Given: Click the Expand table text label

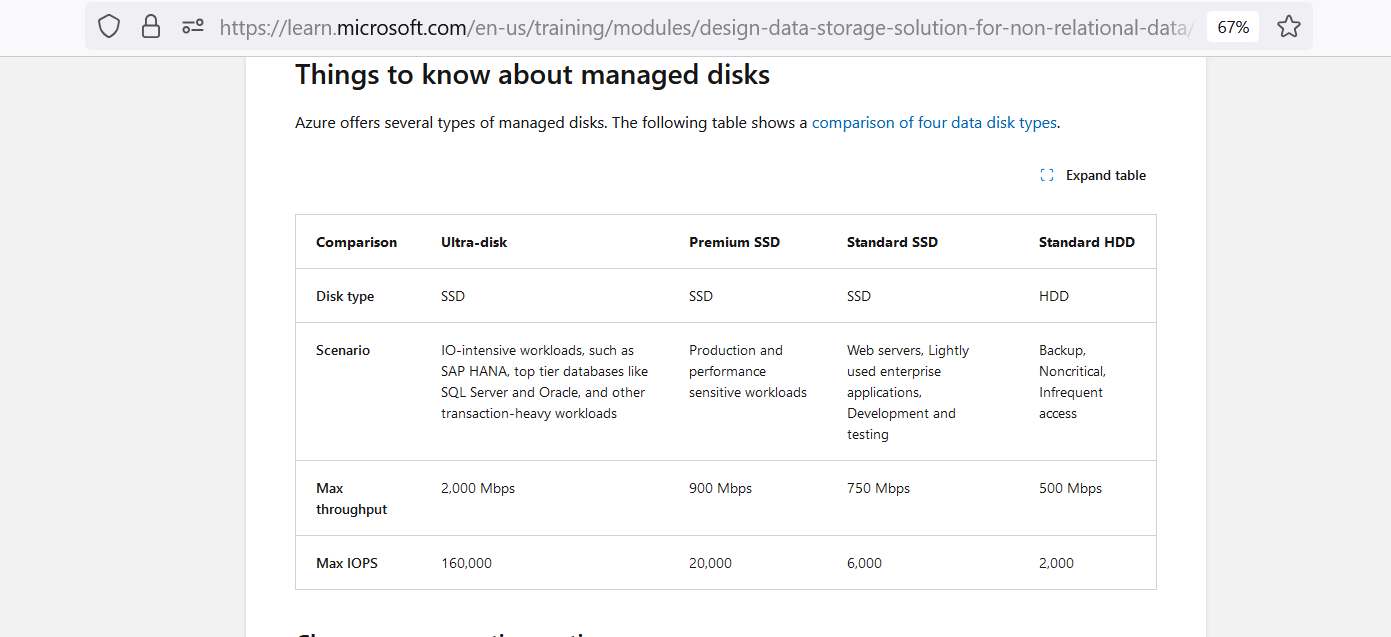Looking at the screenshot, I should 1106,175.
